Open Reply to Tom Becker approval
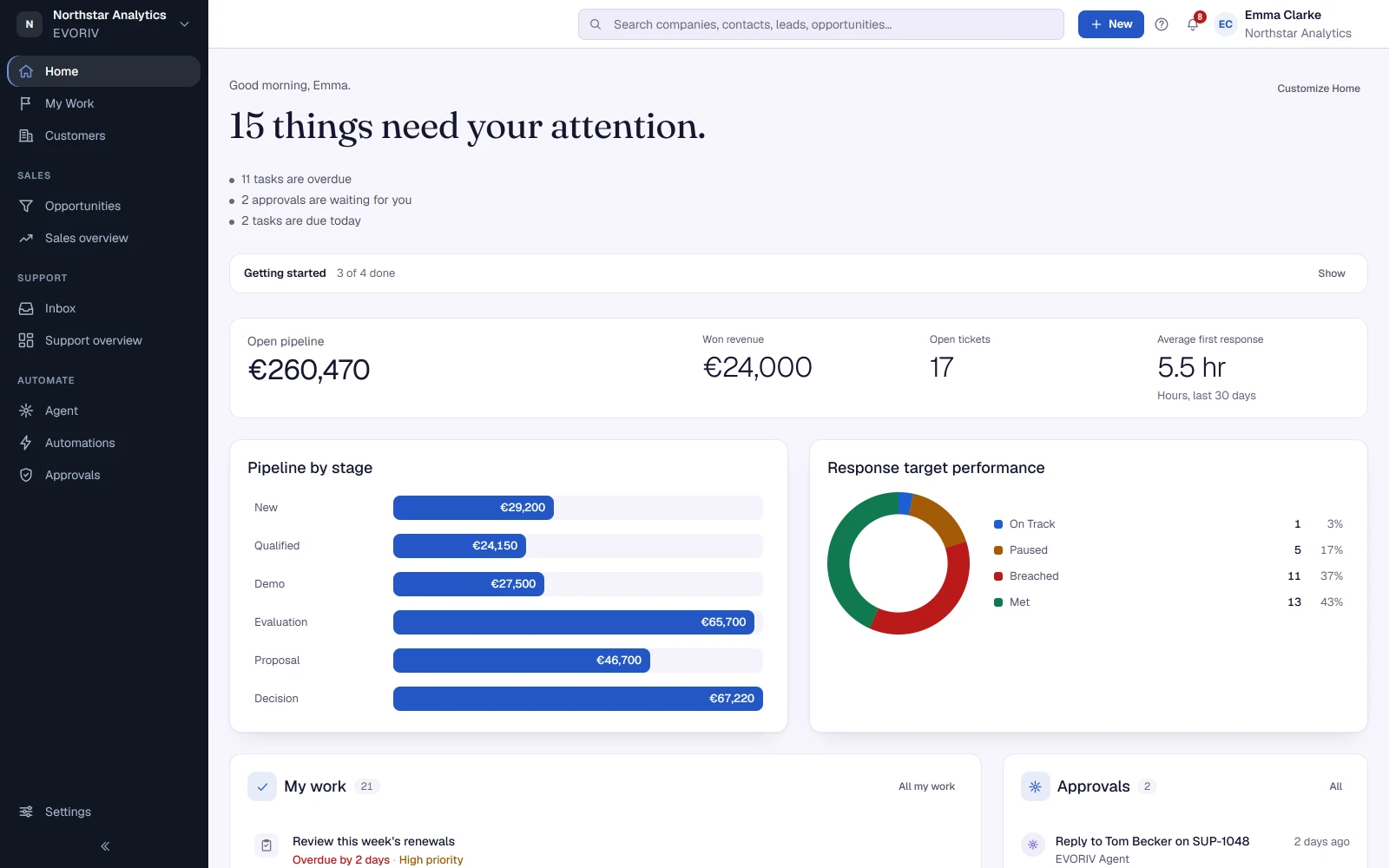This screenshot has height=868, width=1389. tap(1152, 841)
